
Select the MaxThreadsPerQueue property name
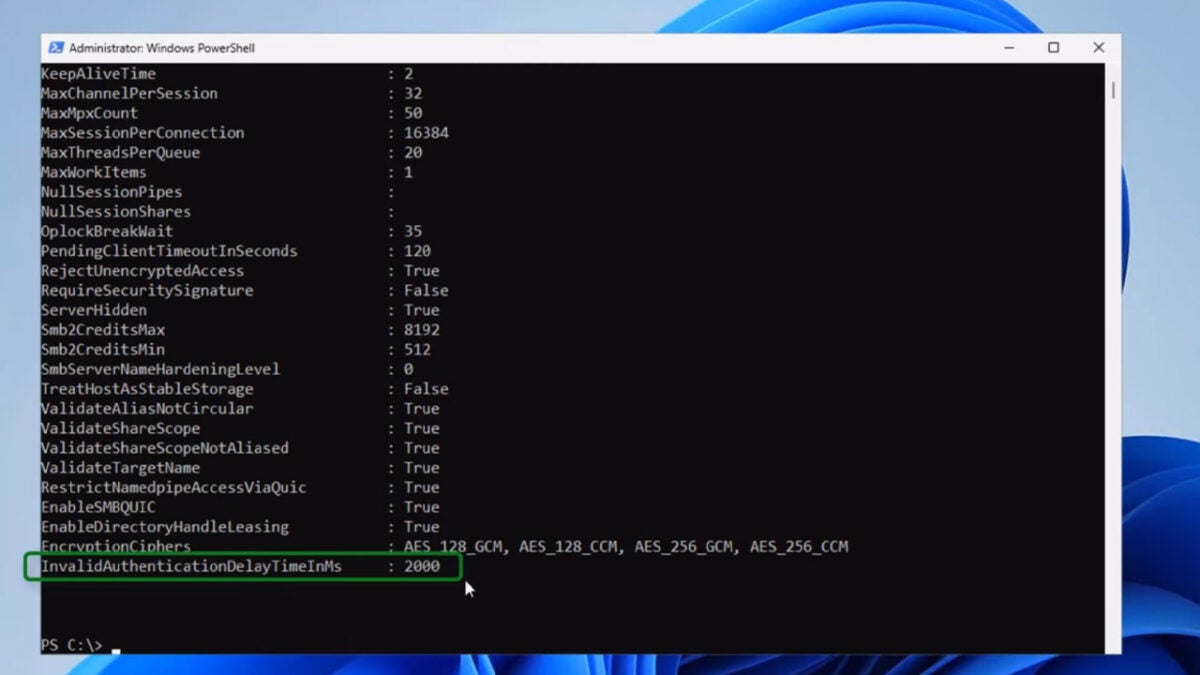120,153
